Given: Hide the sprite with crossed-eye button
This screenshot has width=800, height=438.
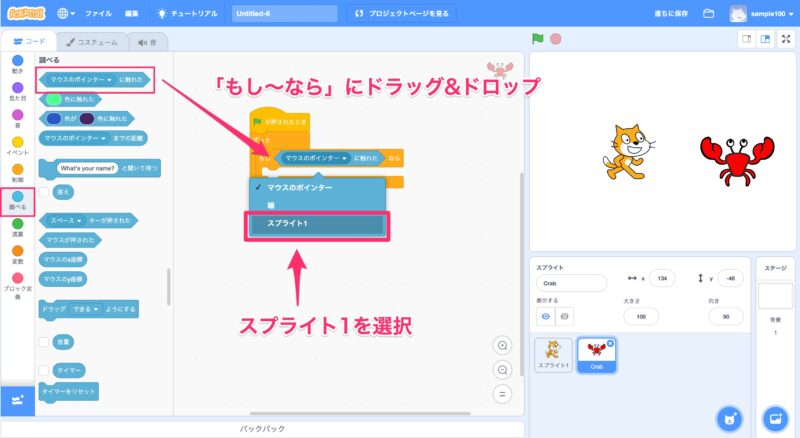Looking at the screenshot, I should [x=566, y=316].
